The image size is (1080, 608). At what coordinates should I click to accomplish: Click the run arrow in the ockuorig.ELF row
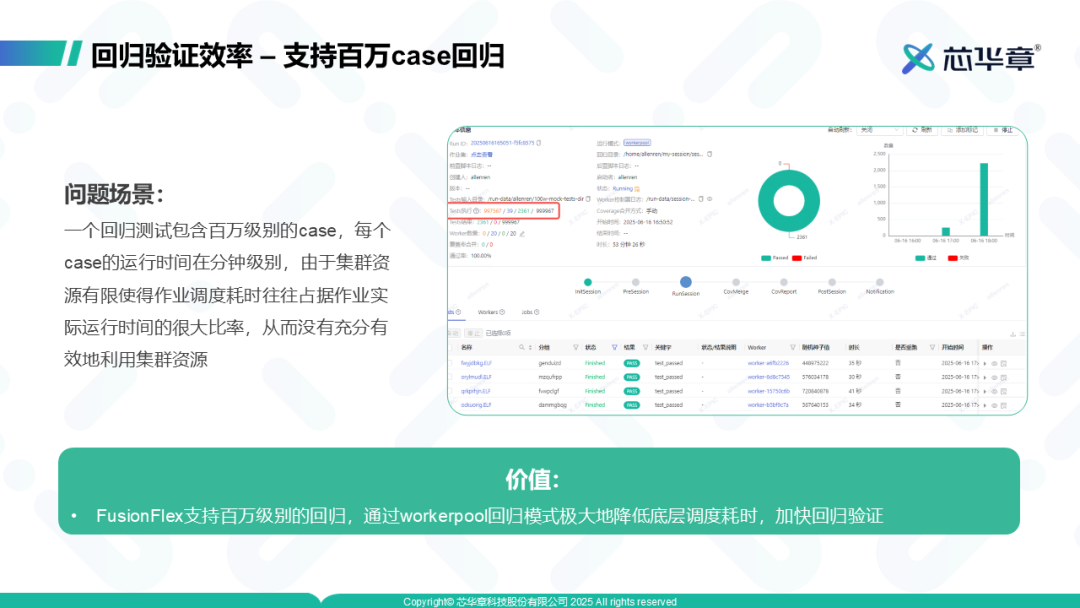[985, 406]
